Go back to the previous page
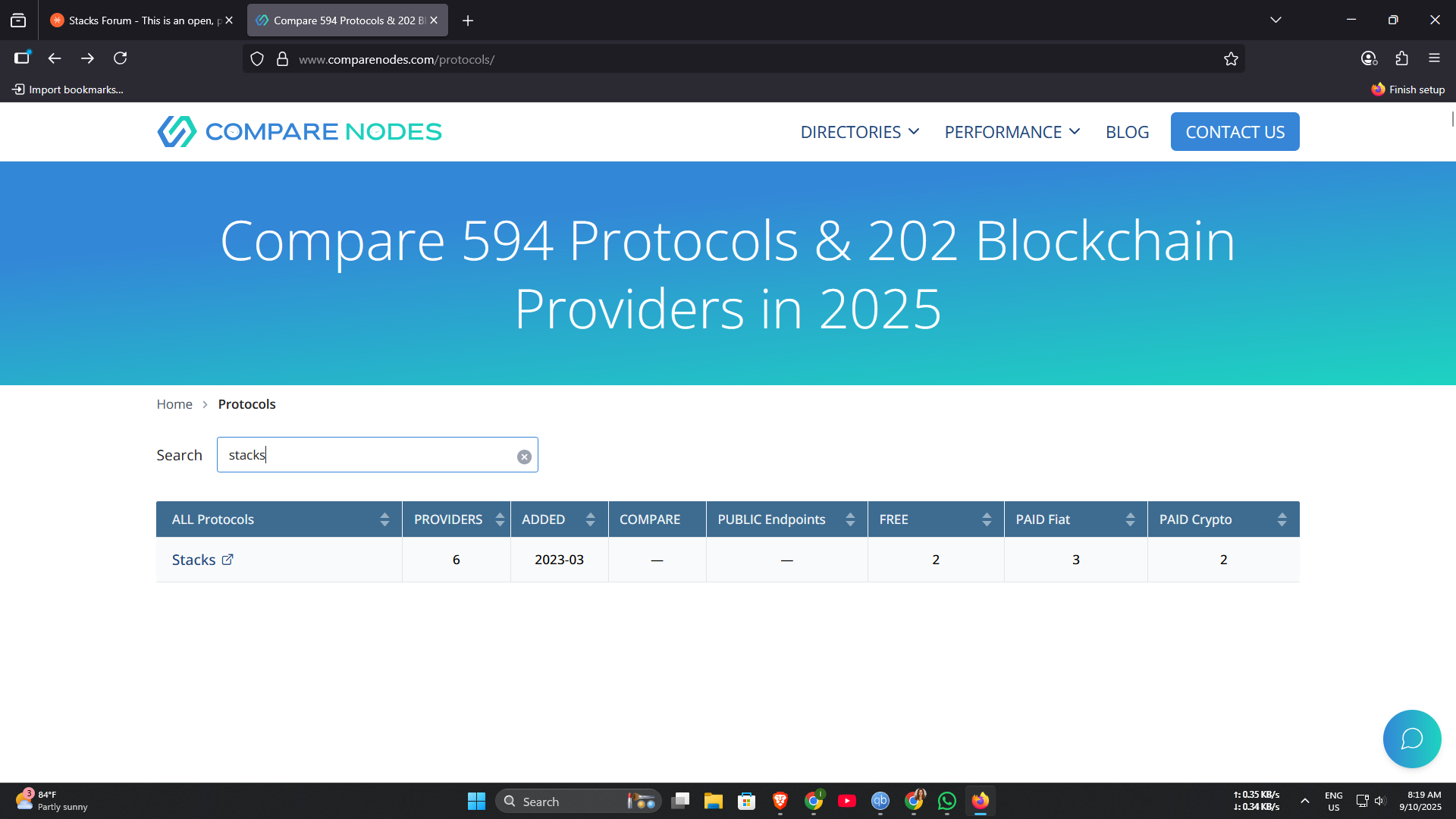 pos(55,58)
